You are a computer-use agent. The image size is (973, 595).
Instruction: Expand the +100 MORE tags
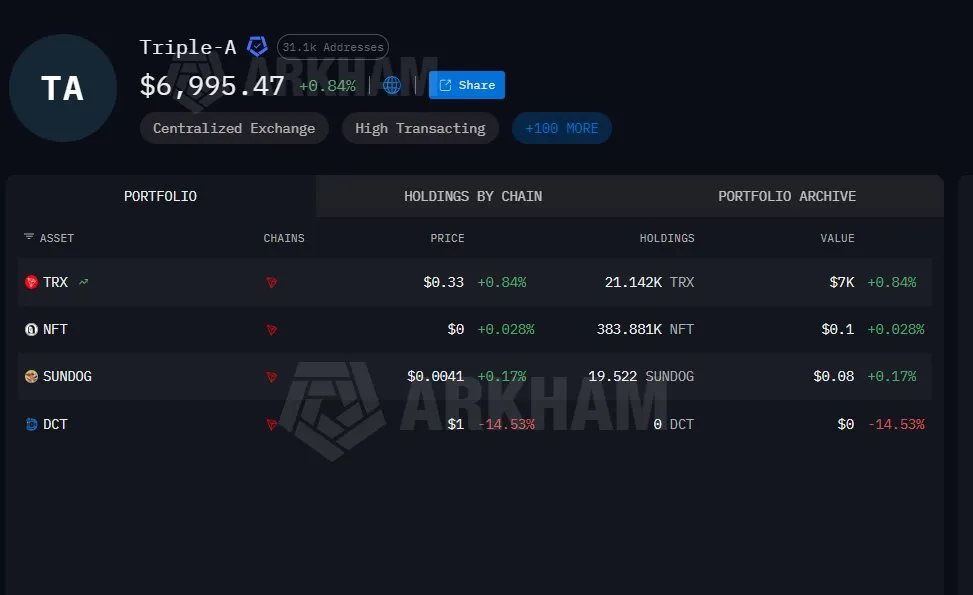562,128
